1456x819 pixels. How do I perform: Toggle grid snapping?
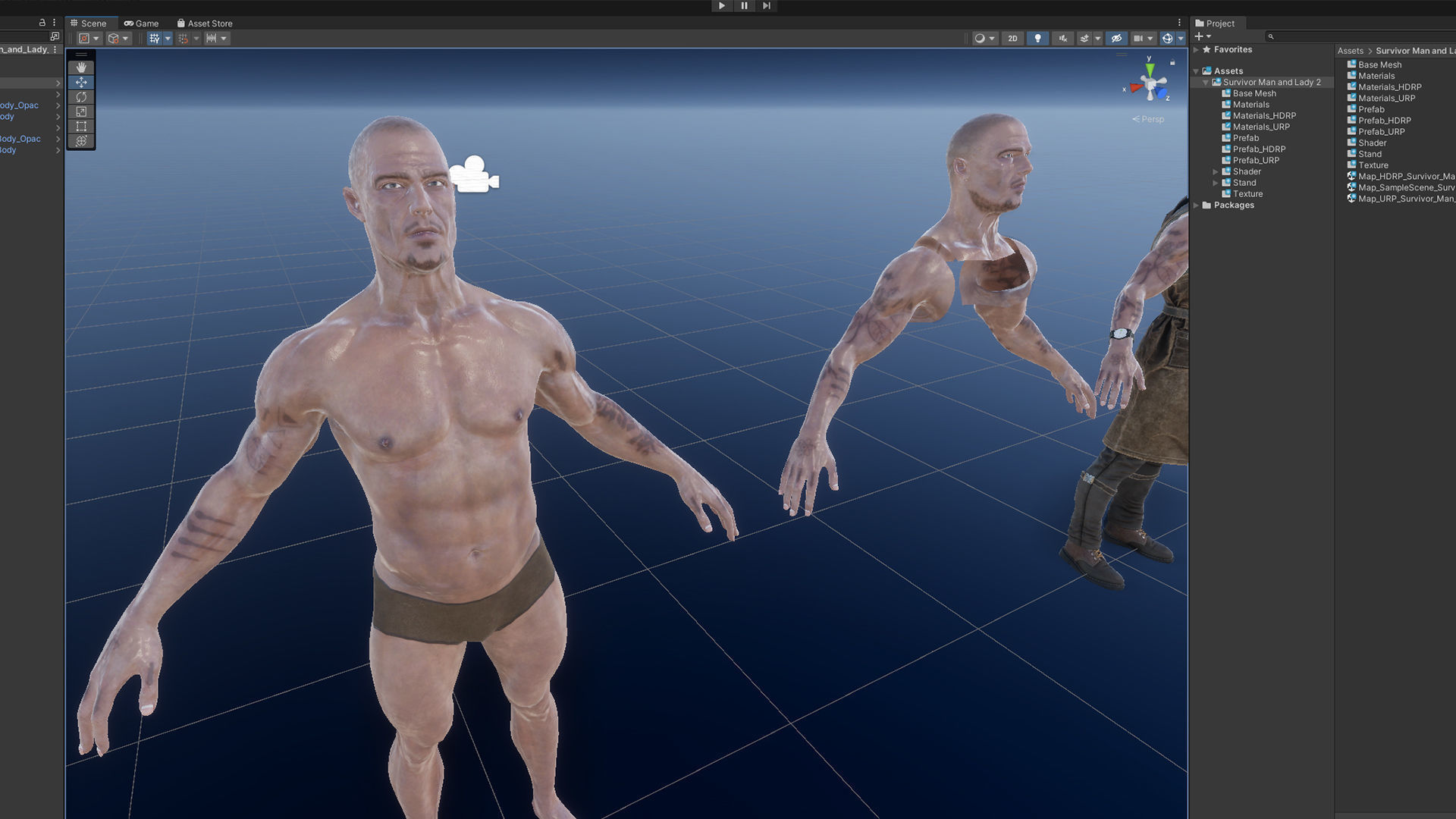click(x=183, y=39)
